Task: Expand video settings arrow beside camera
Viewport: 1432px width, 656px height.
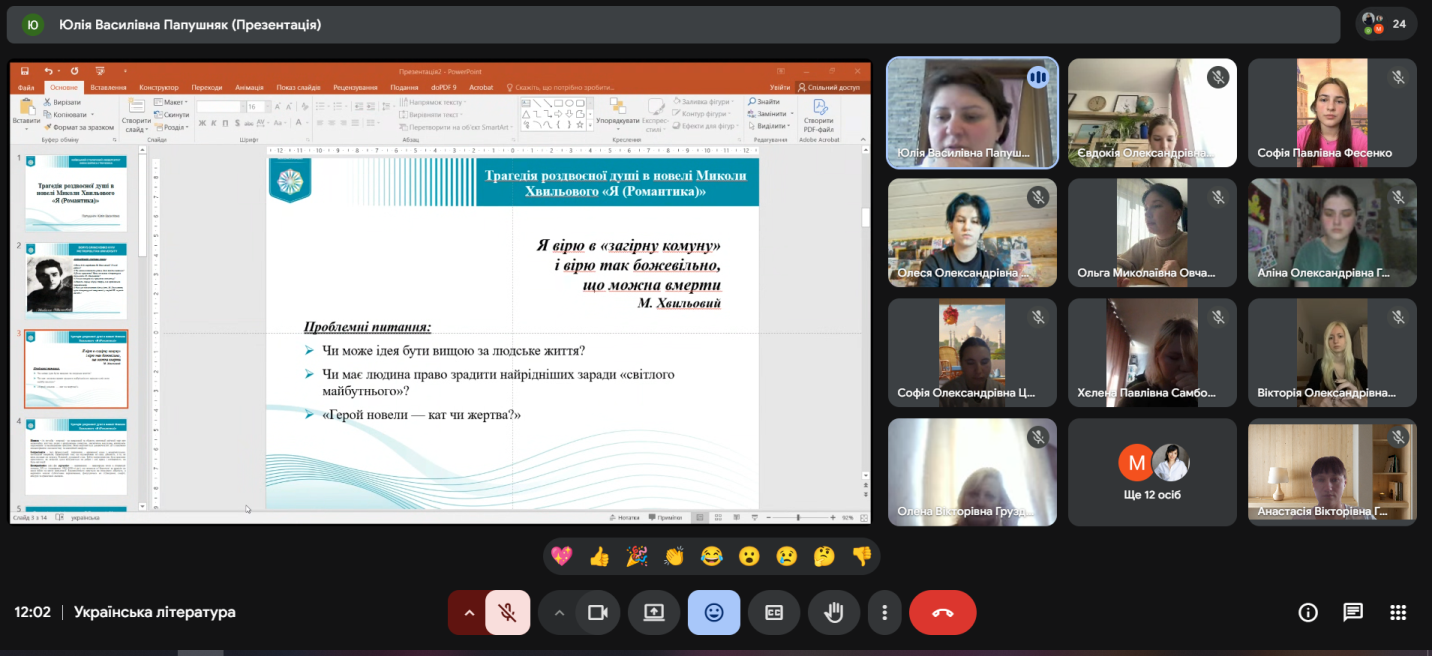Action: click(559, 613)
